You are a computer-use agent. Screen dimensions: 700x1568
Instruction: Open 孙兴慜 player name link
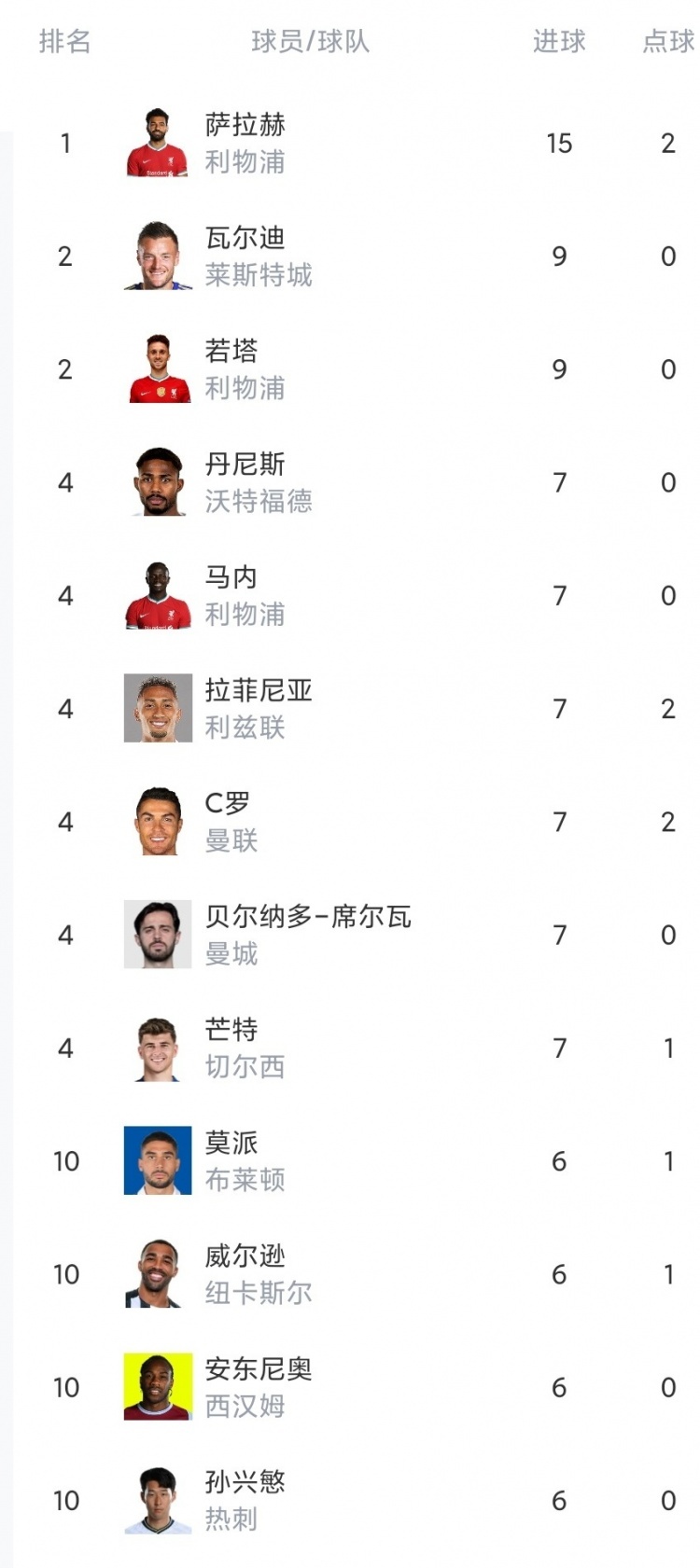pos(245,1481)
